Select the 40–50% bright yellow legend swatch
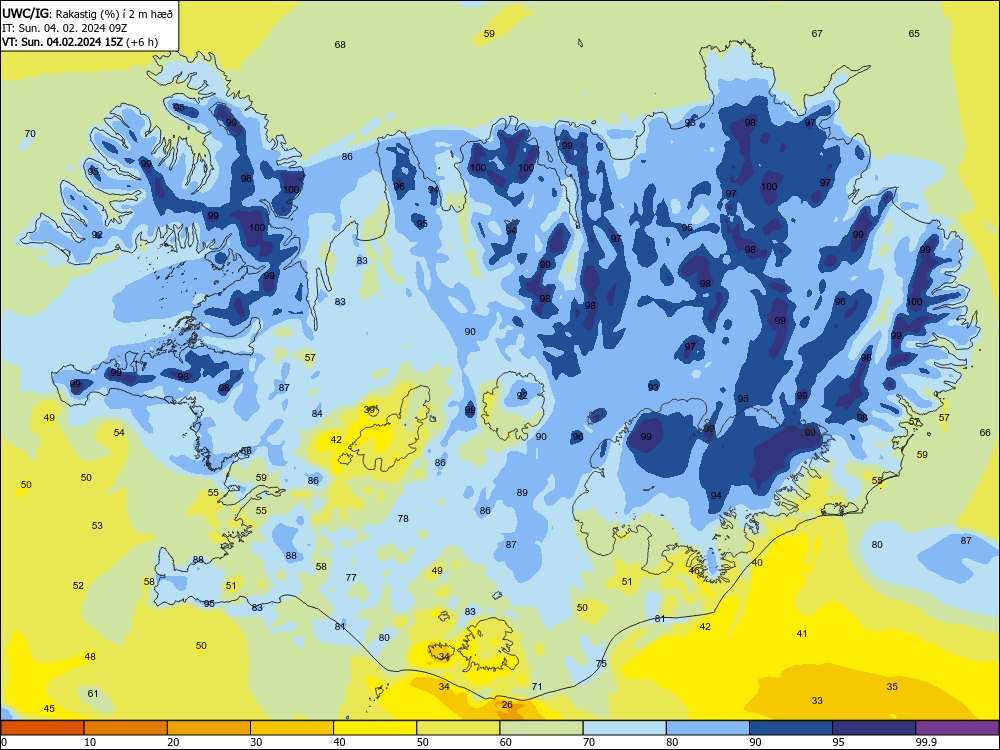This screenshot has height=750, width=1000. tap(375, 728)
